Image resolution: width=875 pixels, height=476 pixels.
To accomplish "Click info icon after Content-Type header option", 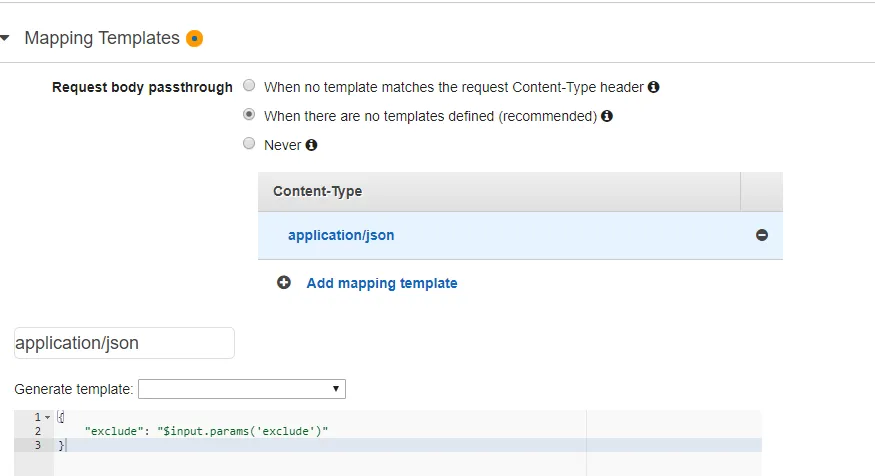I will [654, 87].
